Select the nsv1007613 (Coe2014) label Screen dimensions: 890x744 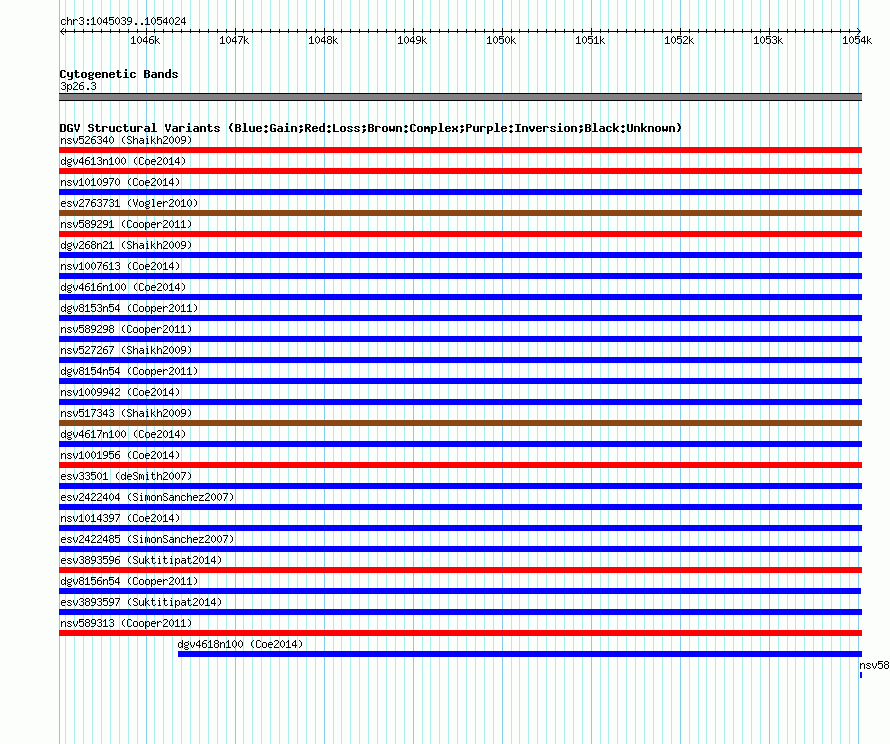coord(120,266)
